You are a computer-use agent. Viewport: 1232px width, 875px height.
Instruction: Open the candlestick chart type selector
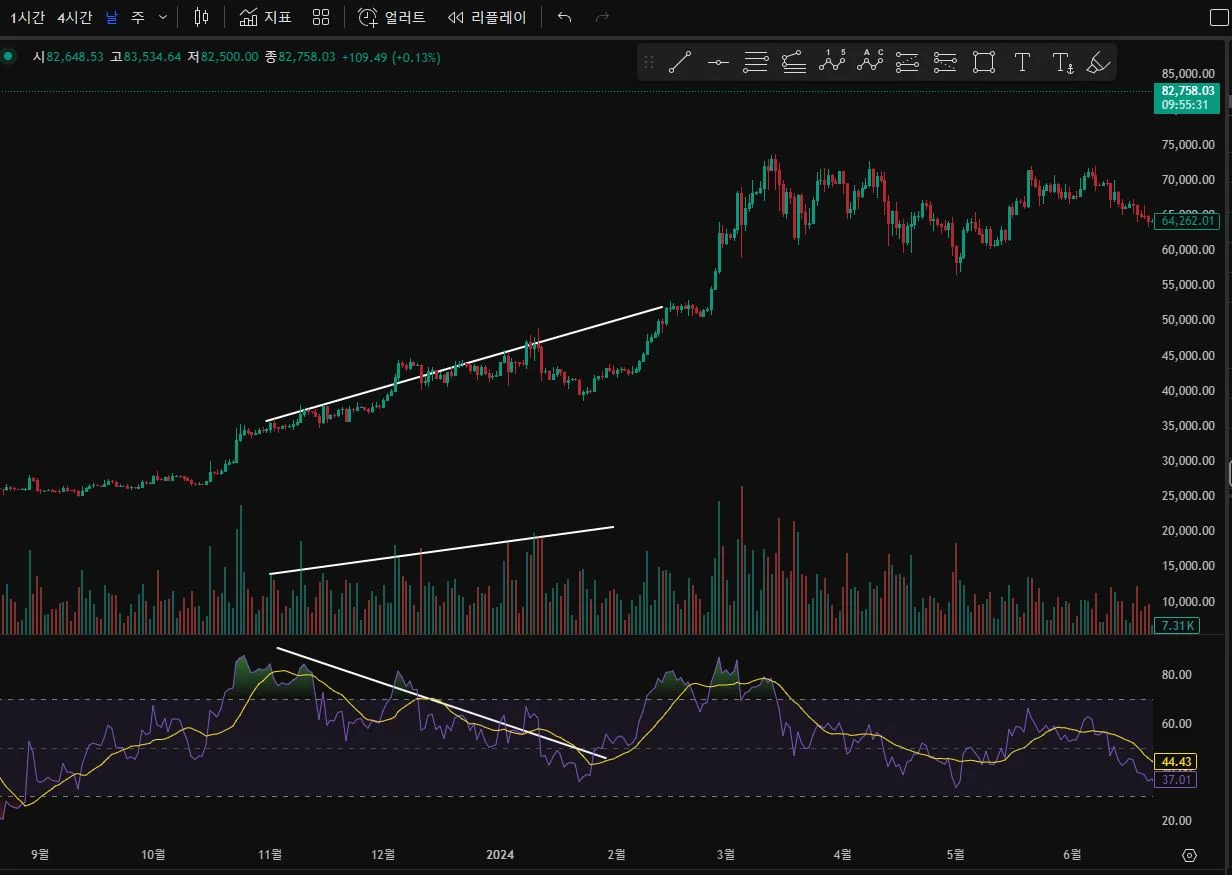pos(201,17)
